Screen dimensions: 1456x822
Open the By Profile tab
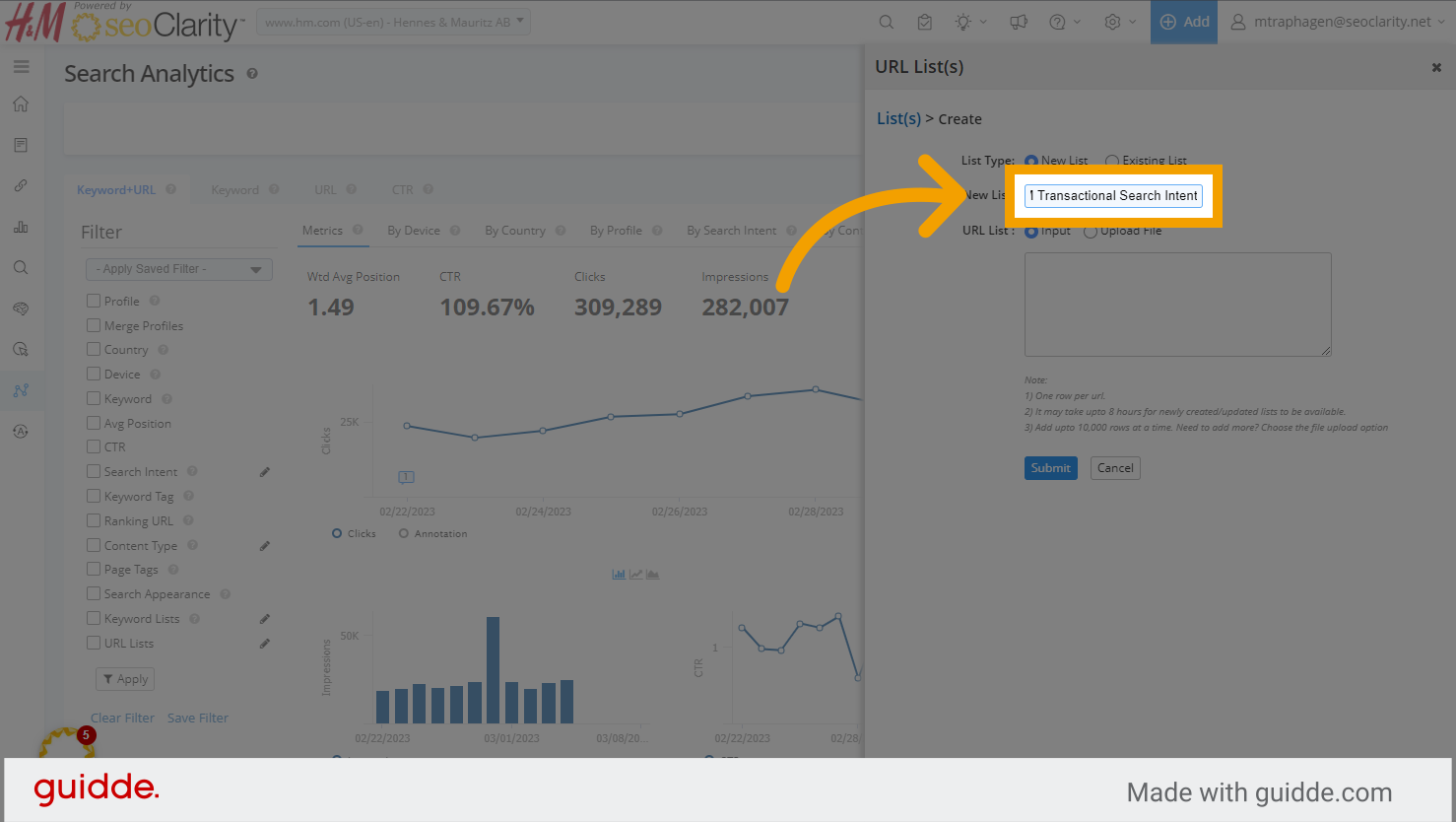[x=616, y=231]
